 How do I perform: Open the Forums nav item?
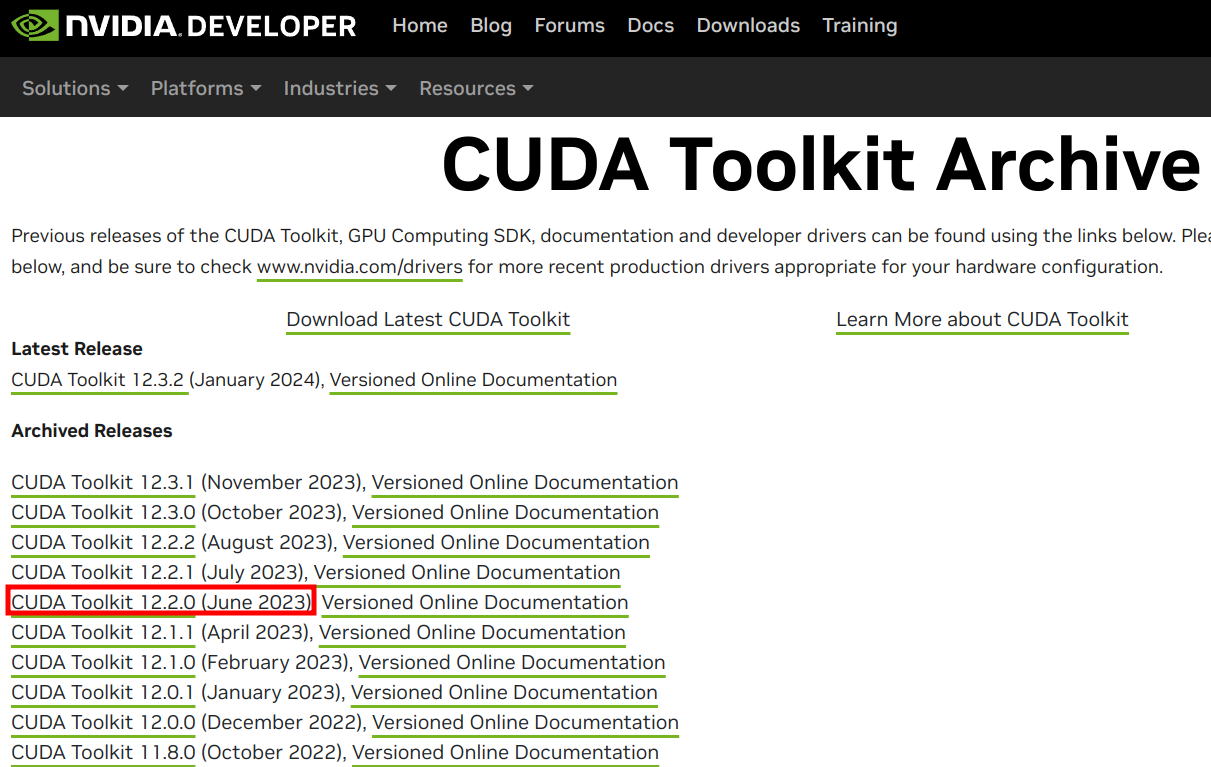[569, 26]
